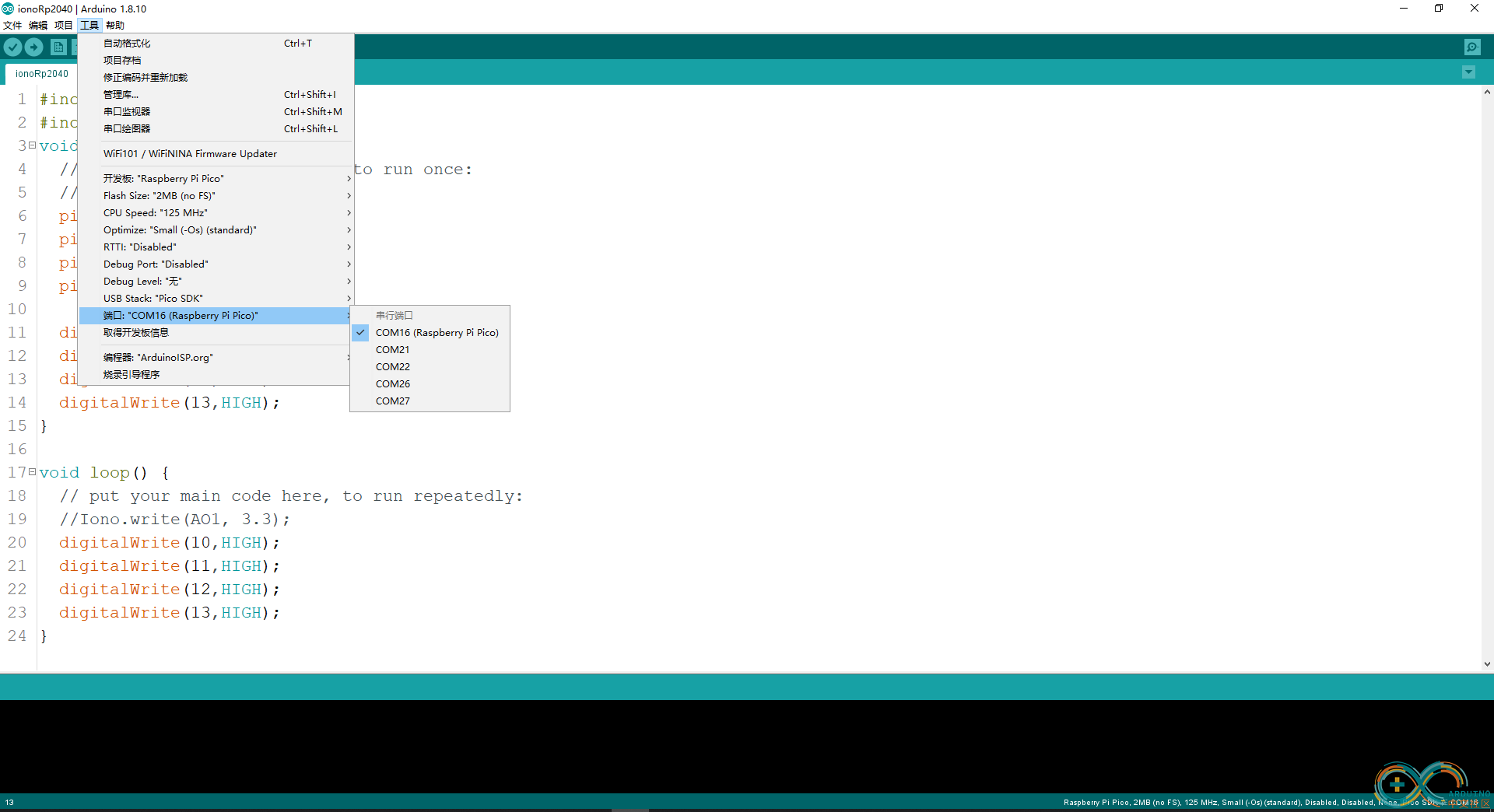This screenshot has height=812, width=1494.
Task: Expand the 编程器 "ArduinoISP.org" submenu
Action: [x=216, y=358]
